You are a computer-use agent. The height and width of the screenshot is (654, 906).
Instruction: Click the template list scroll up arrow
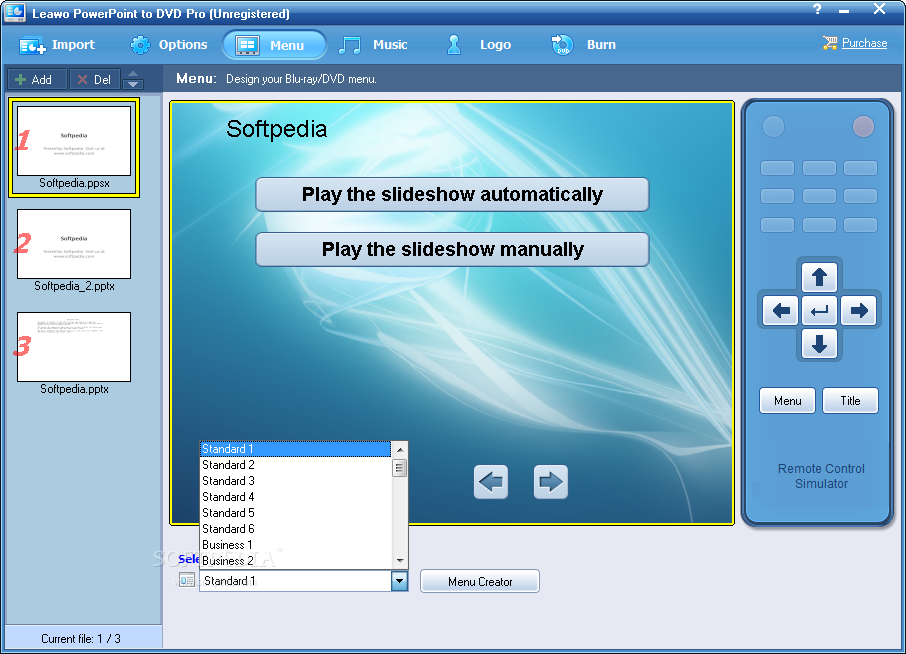click(x=399, y=449)
